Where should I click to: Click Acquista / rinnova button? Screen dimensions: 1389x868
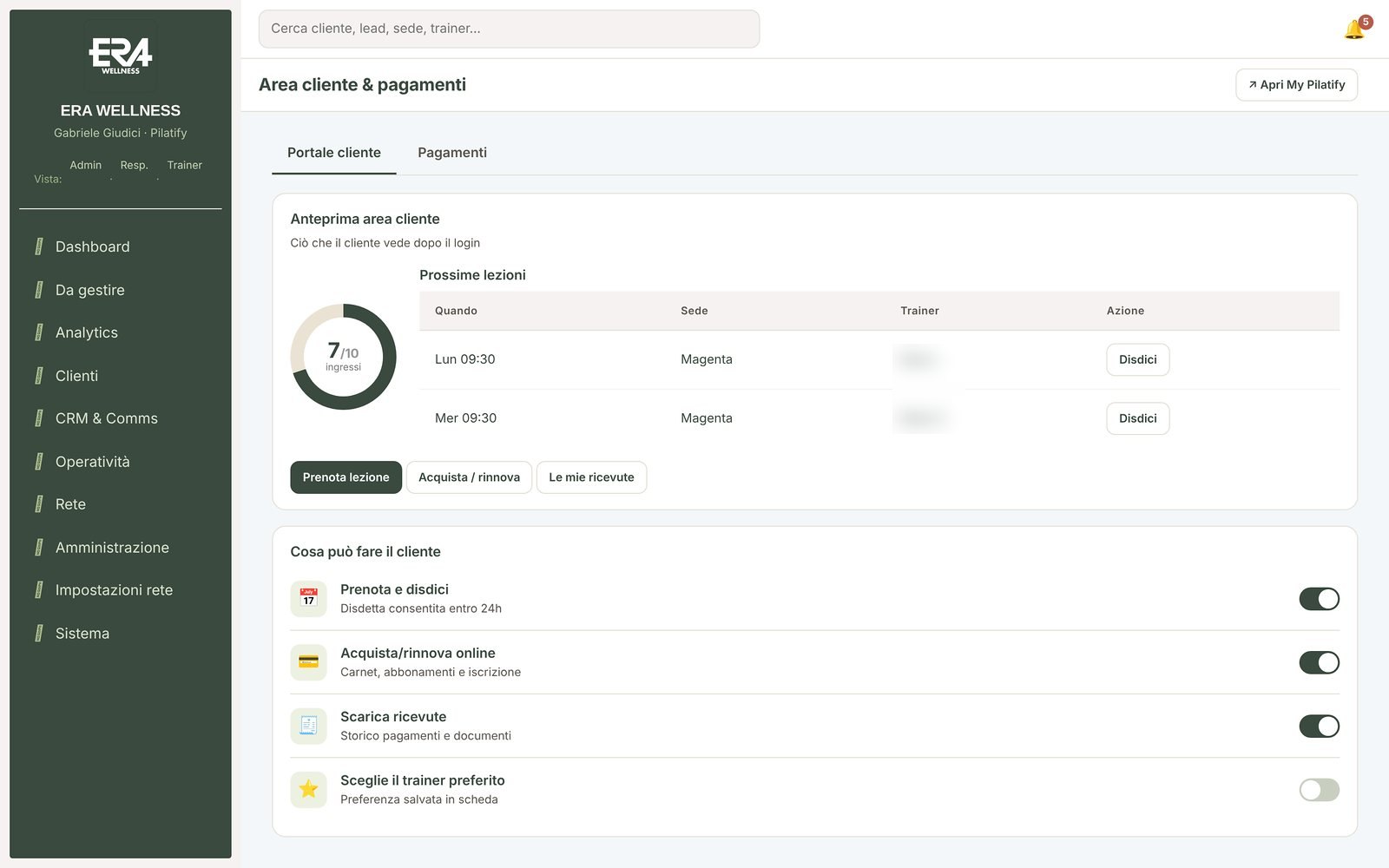tap(469, 477)
